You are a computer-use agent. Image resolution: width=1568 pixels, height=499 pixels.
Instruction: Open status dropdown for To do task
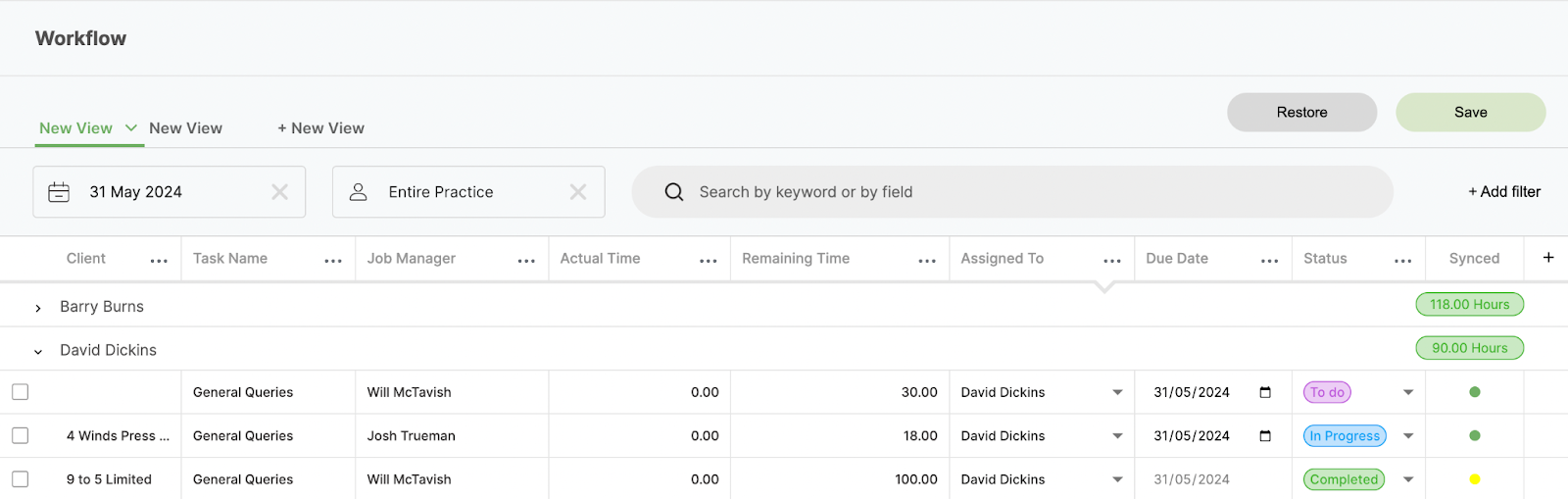point(1408,392)
